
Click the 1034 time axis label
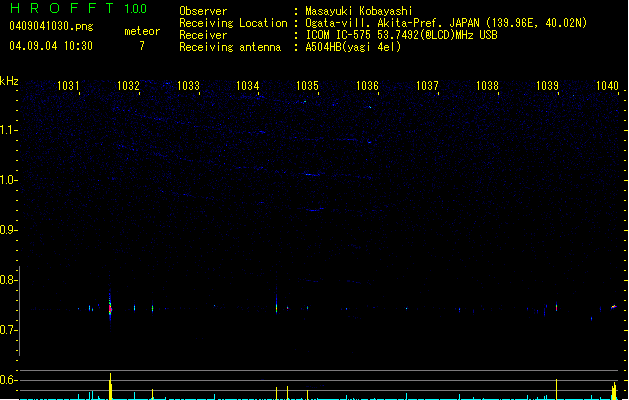[248, 85]
